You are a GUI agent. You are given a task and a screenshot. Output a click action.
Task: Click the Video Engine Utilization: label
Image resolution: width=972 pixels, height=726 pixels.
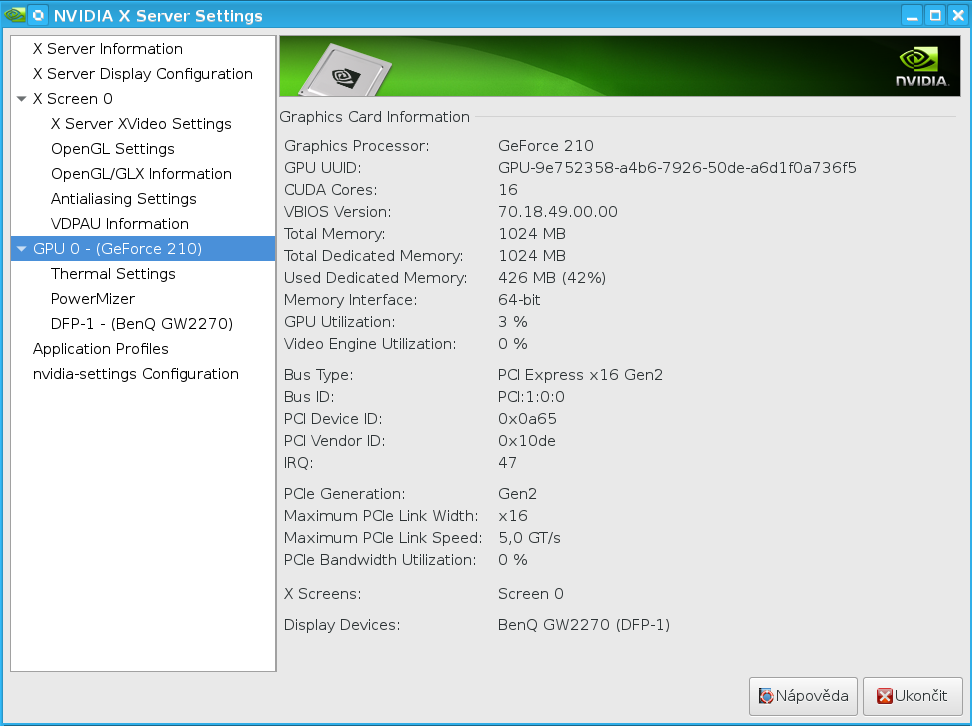pyautogui.click(x=370, y=344)
